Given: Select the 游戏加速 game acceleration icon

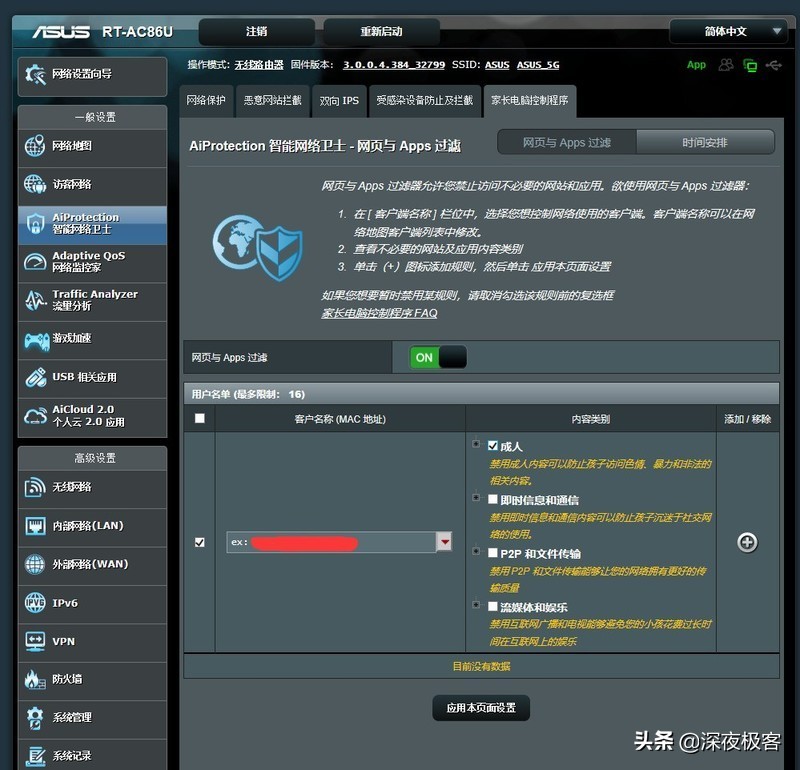Looking at the screenshot, I should click(x=92, y=339).
